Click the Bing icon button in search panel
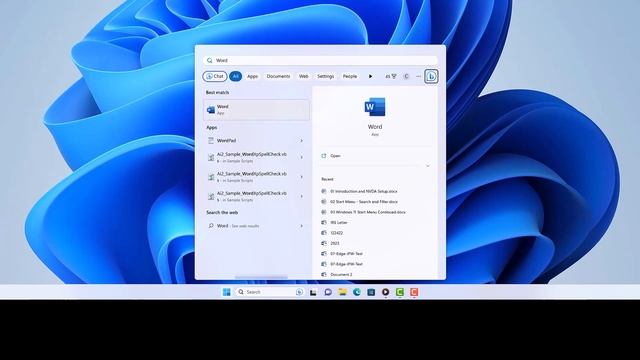 (431, 76)
